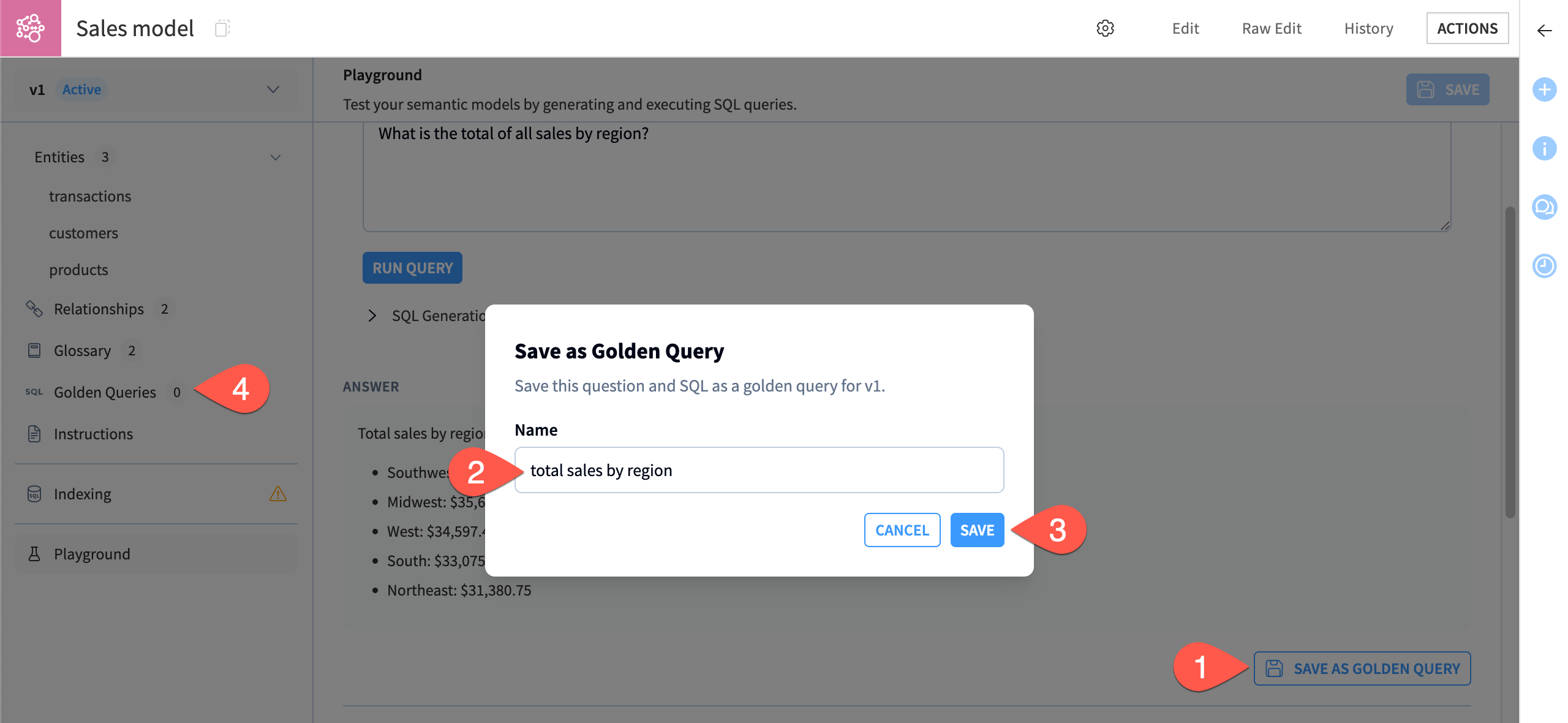Expand the SQL Generation section
The image size is (1568, 723).
point(372,316)
